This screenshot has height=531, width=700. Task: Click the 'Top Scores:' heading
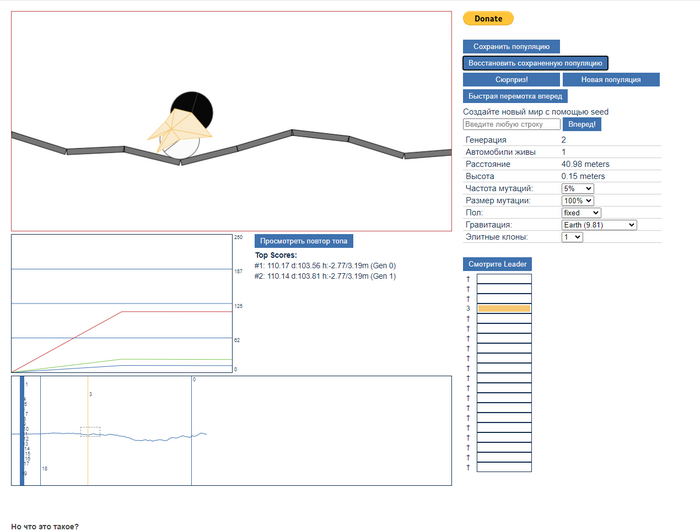click(276, 255)
